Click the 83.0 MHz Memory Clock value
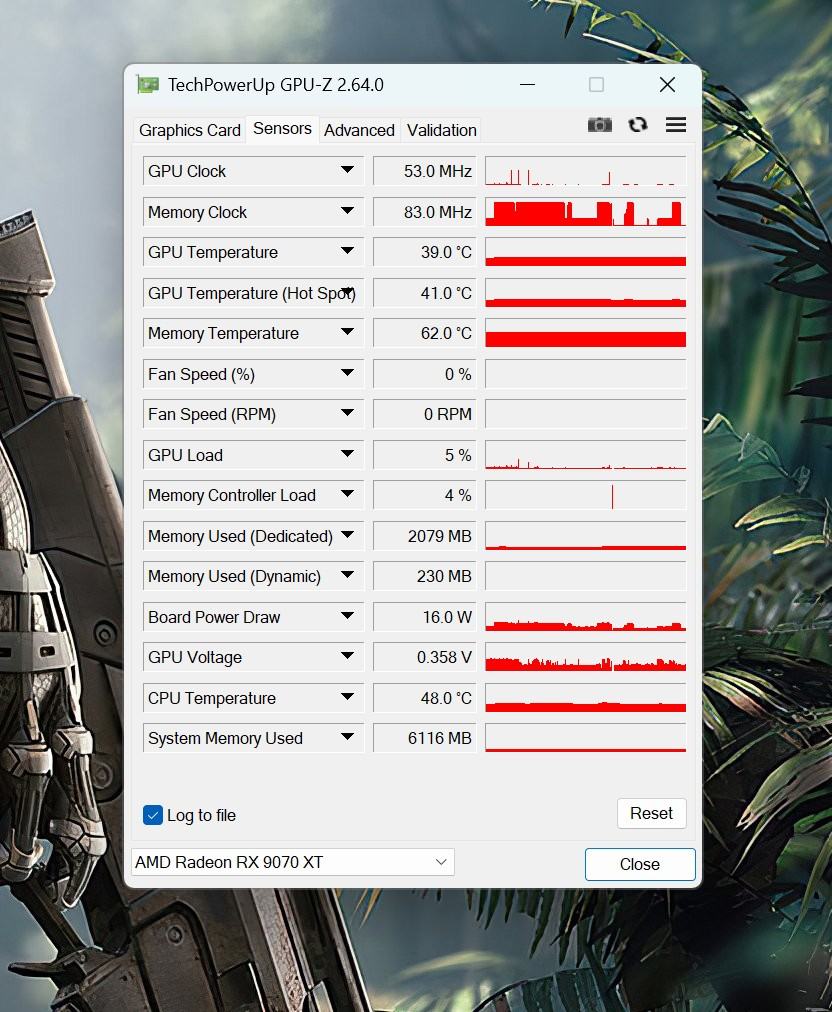The width and height of the screenshot is (832, 1012). [425, 212]
